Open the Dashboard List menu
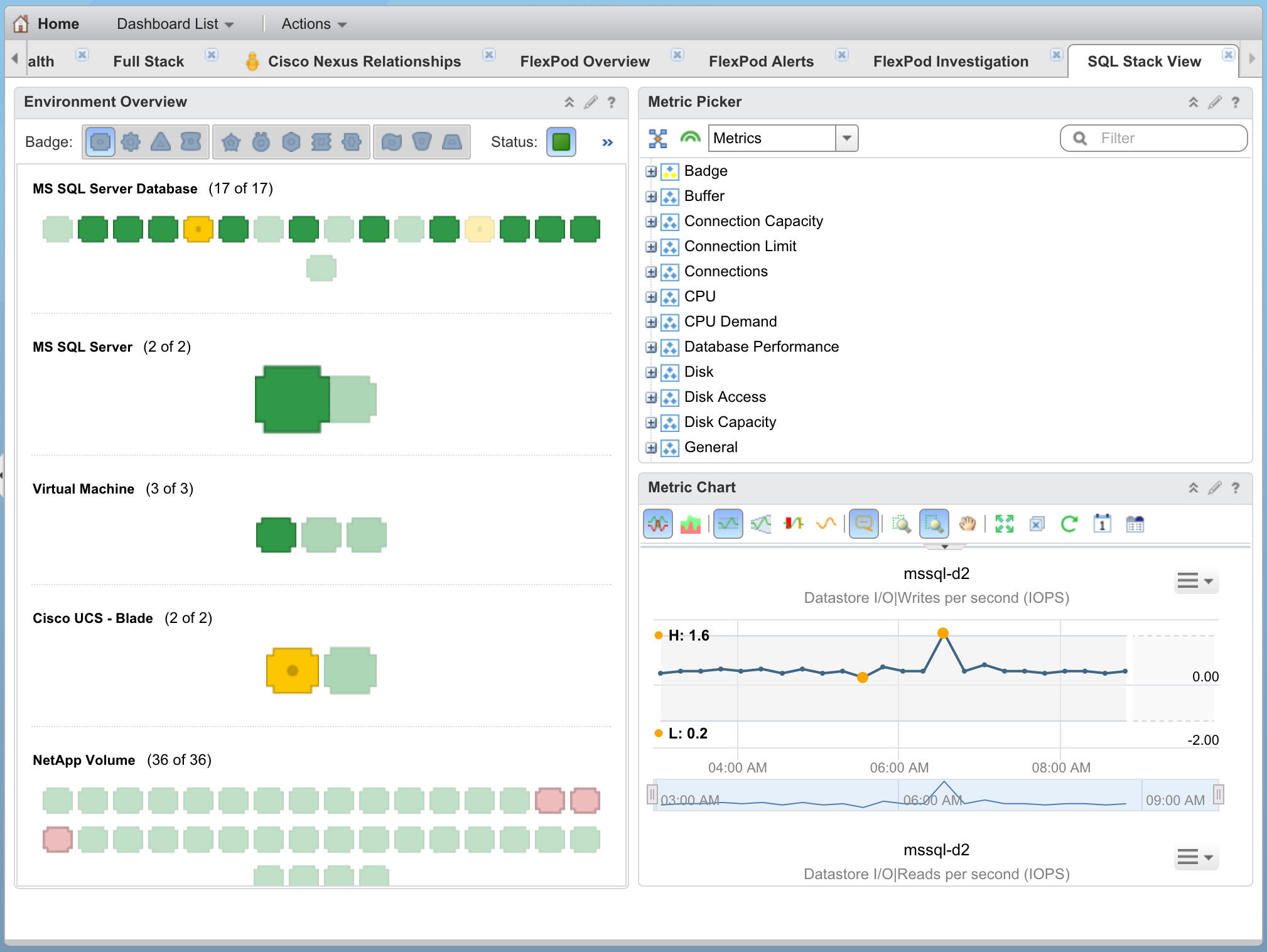This screenshot has width=1267, height=952. (x=175, y=24)
